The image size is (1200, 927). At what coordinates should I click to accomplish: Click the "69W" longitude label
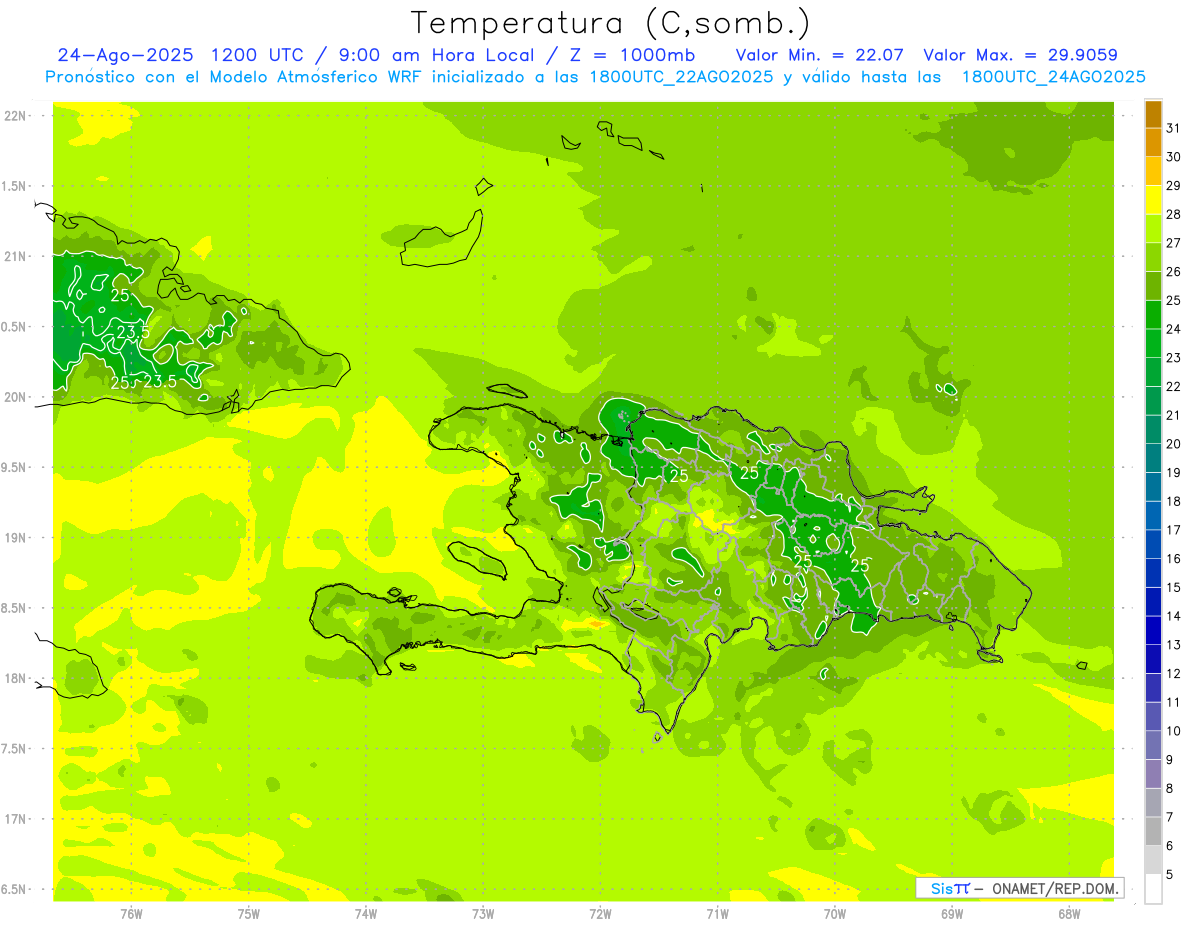click(x=952, y=913)
